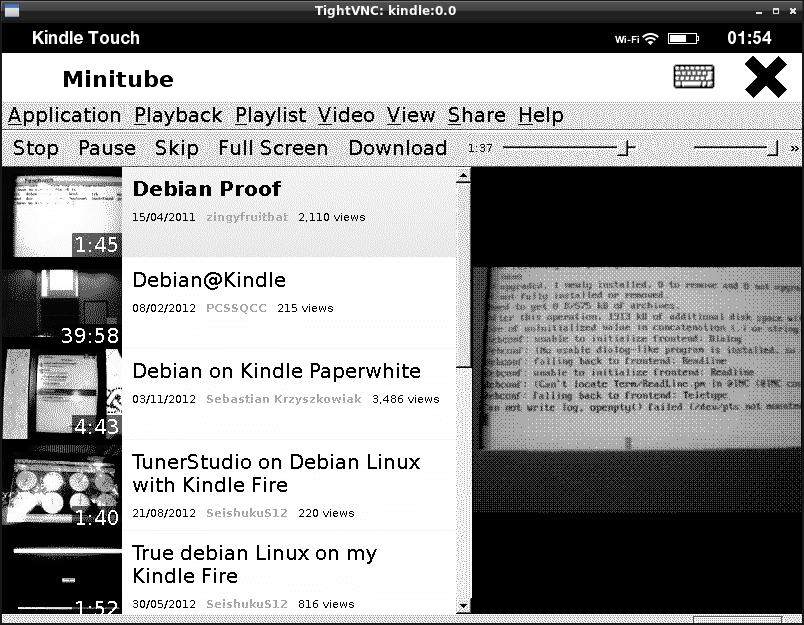Stop the playing video

[x=35, y=148]
